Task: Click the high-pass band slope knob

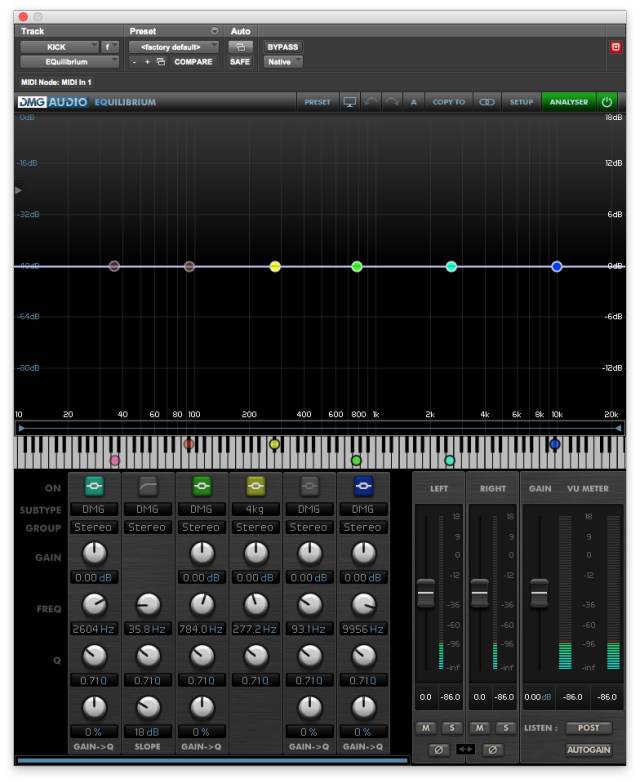Action: (148, 707)
